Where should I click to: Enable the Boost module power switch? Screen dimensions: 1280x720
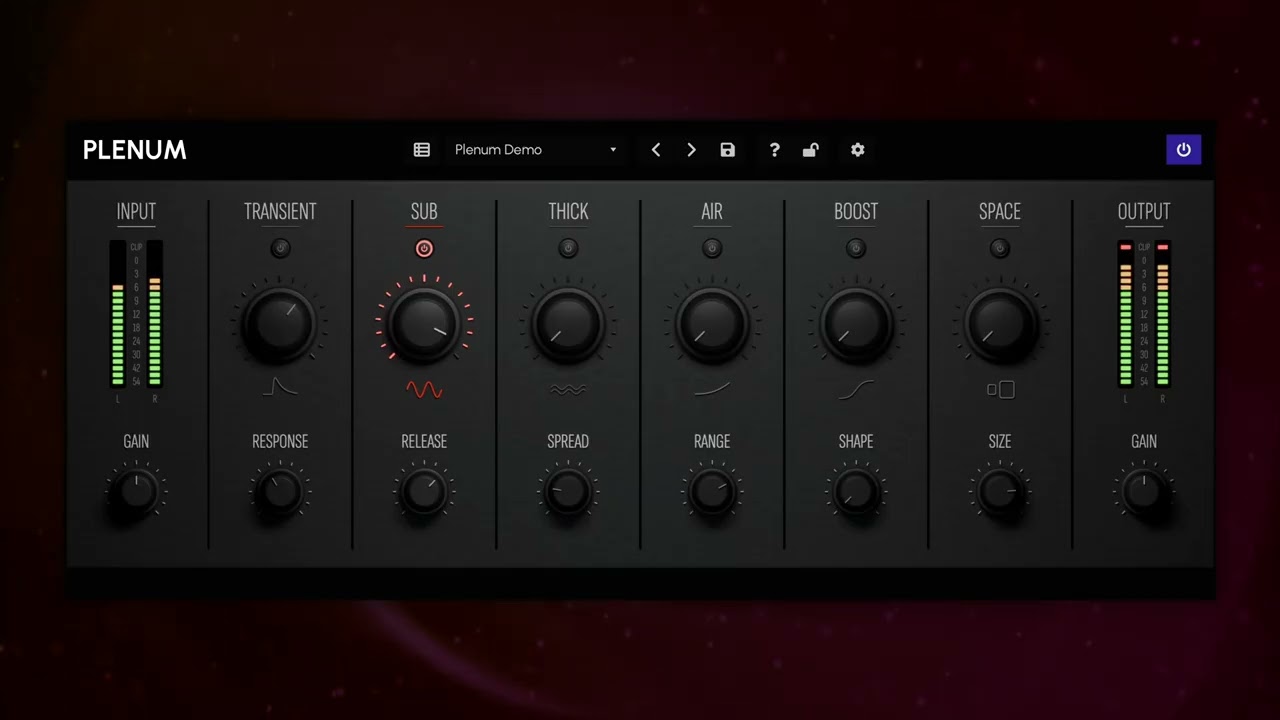[x=856, y=248]
